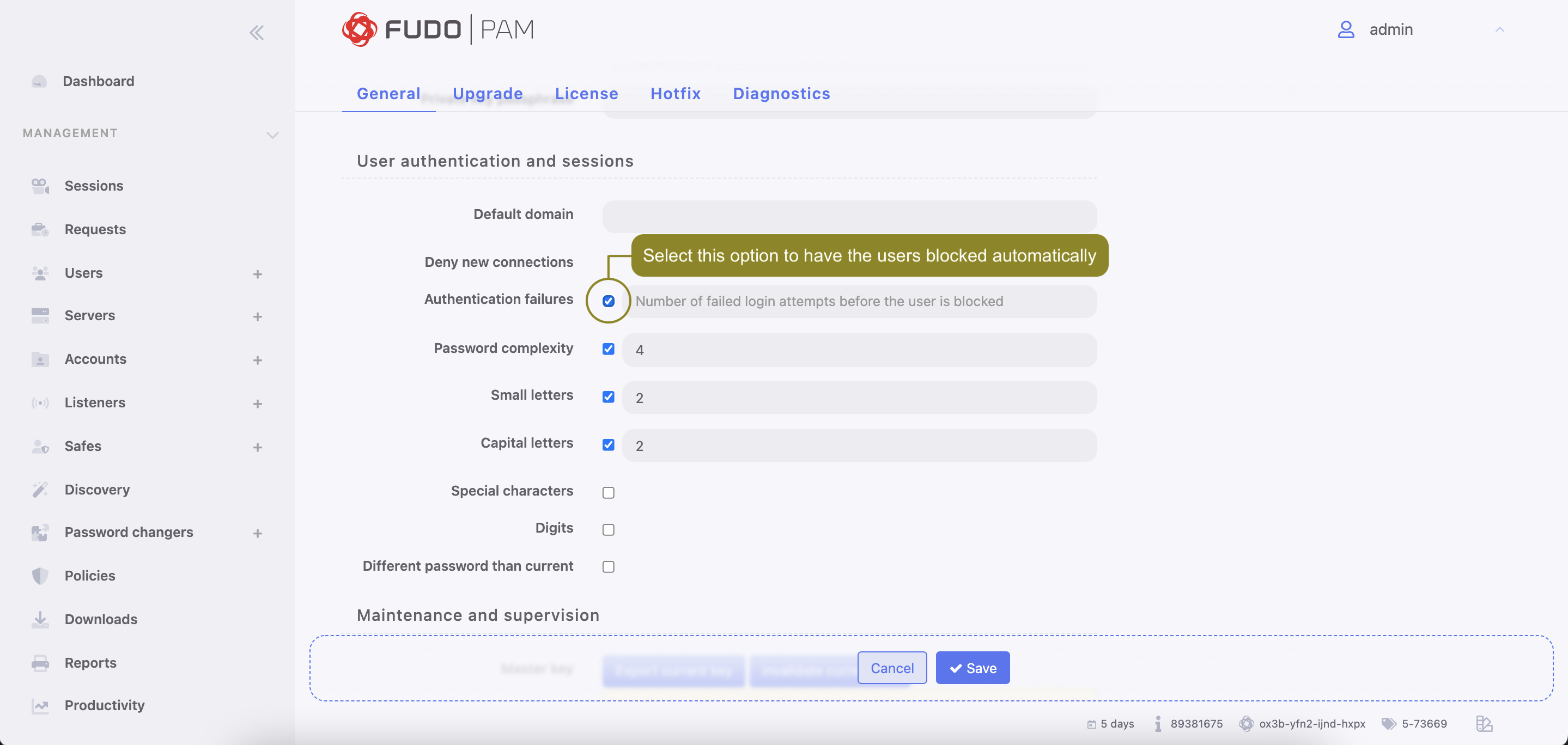The height and width of the screenshot is (745, 1568).
Task: Switch to the Upgrade tab
Action: point(487,94)
